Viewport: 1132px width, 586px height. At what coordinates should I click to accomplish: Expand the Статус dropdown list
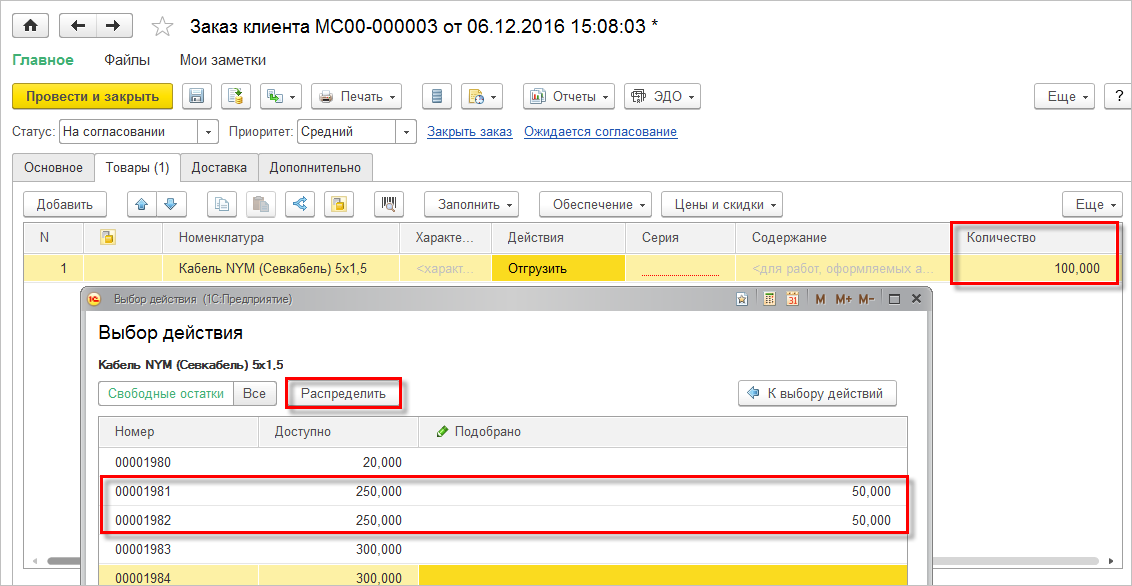tap(208, 132)
